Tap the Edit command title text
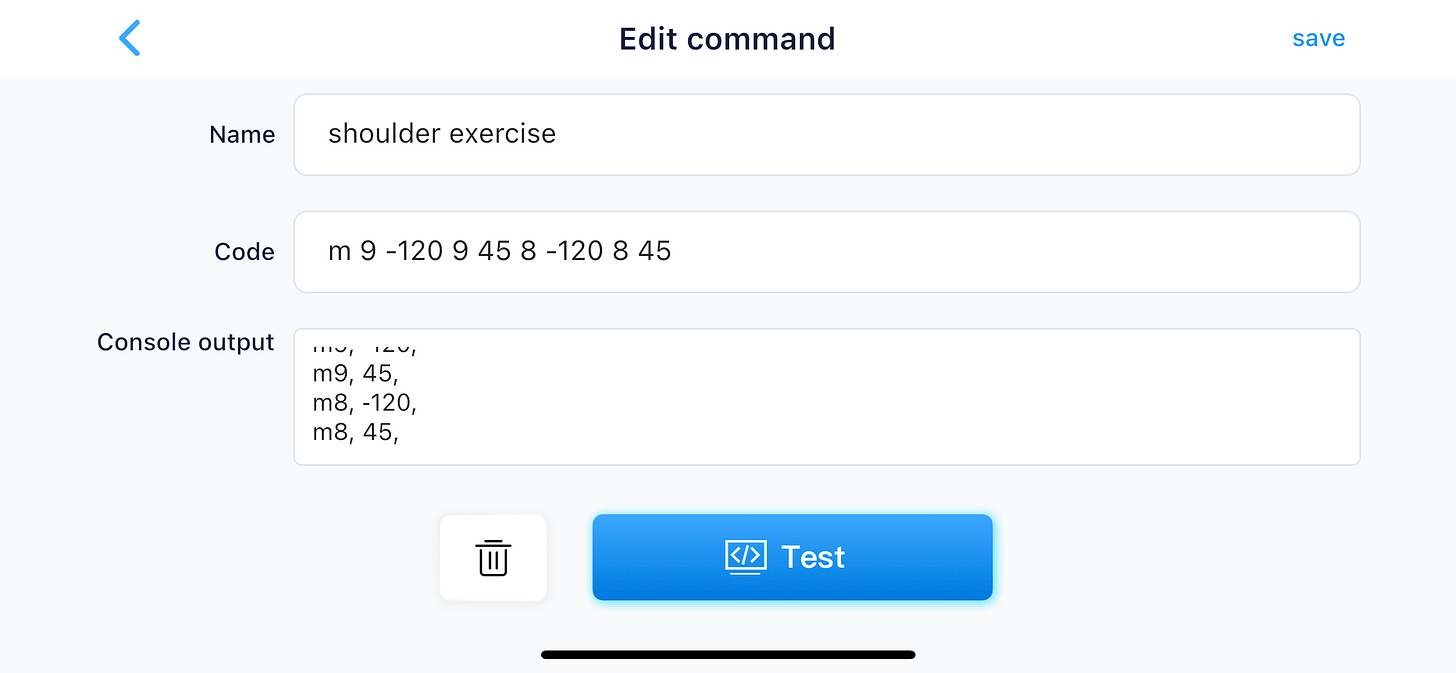 [x=727, y=38]
